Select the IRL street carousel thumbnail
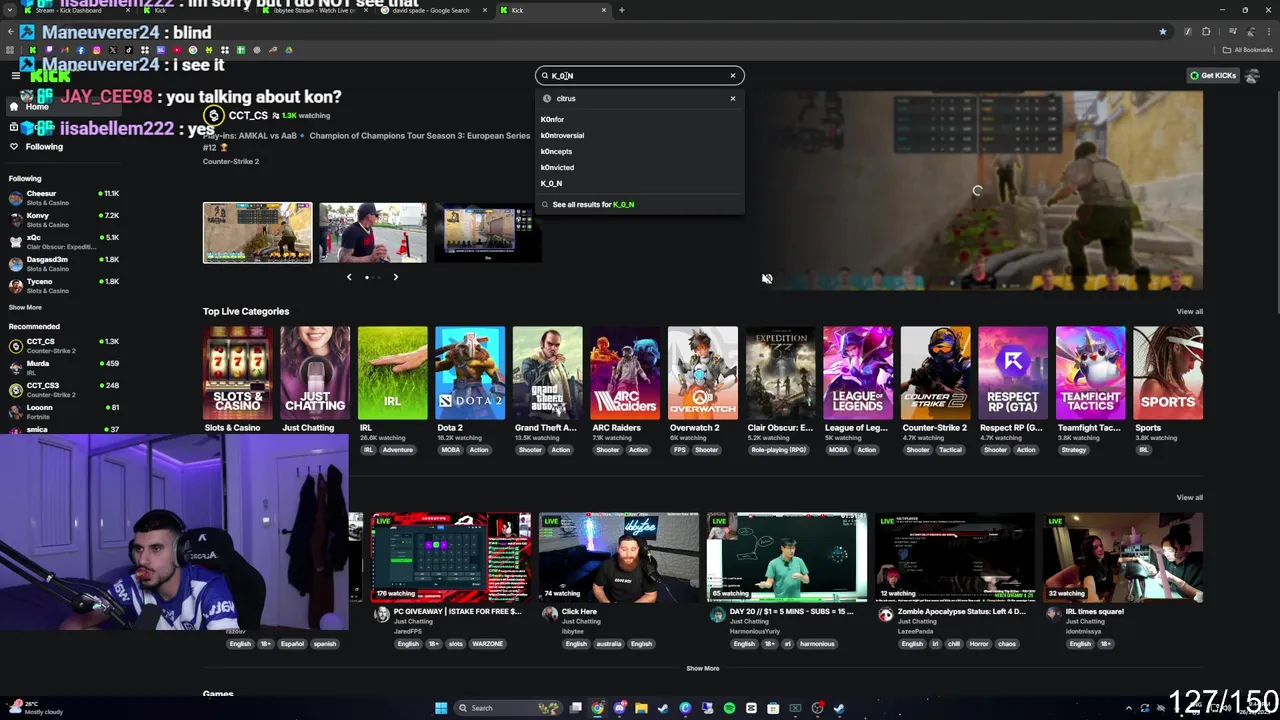The height and width of the screenshot is (720, 1280). click(373, 233)
